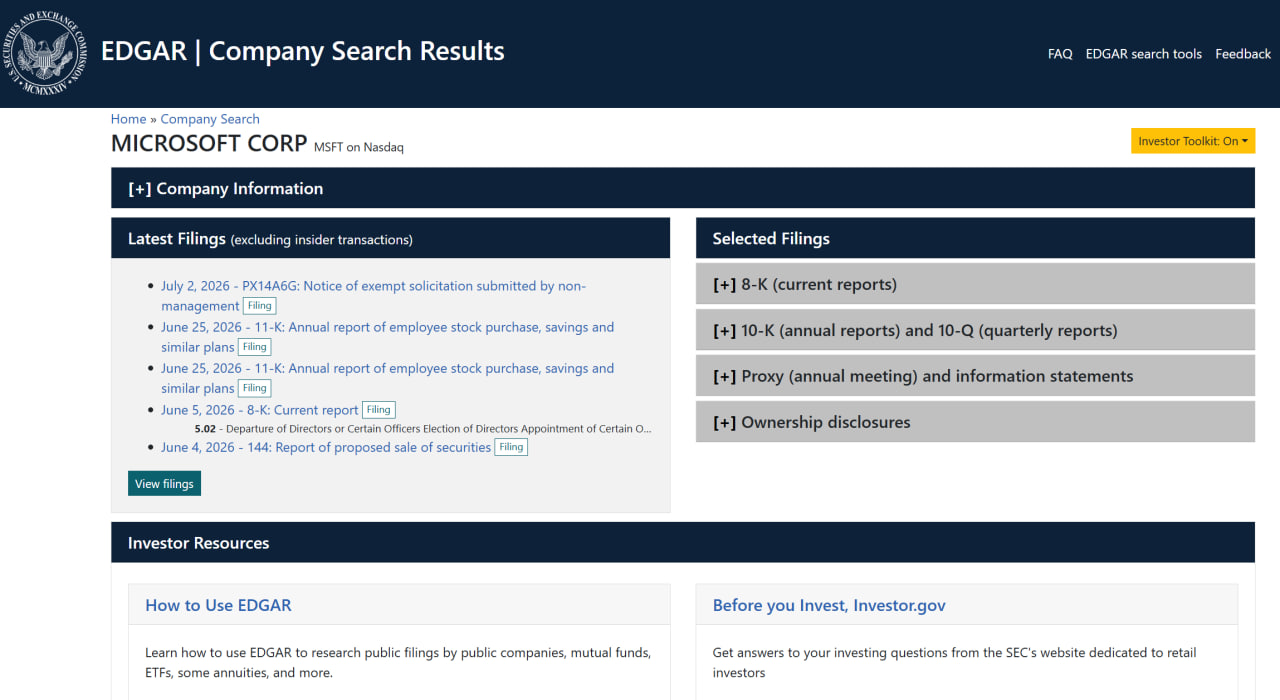Click Filing badge for PX14A6G notice

pyautogui.click(x=260, y=306)
